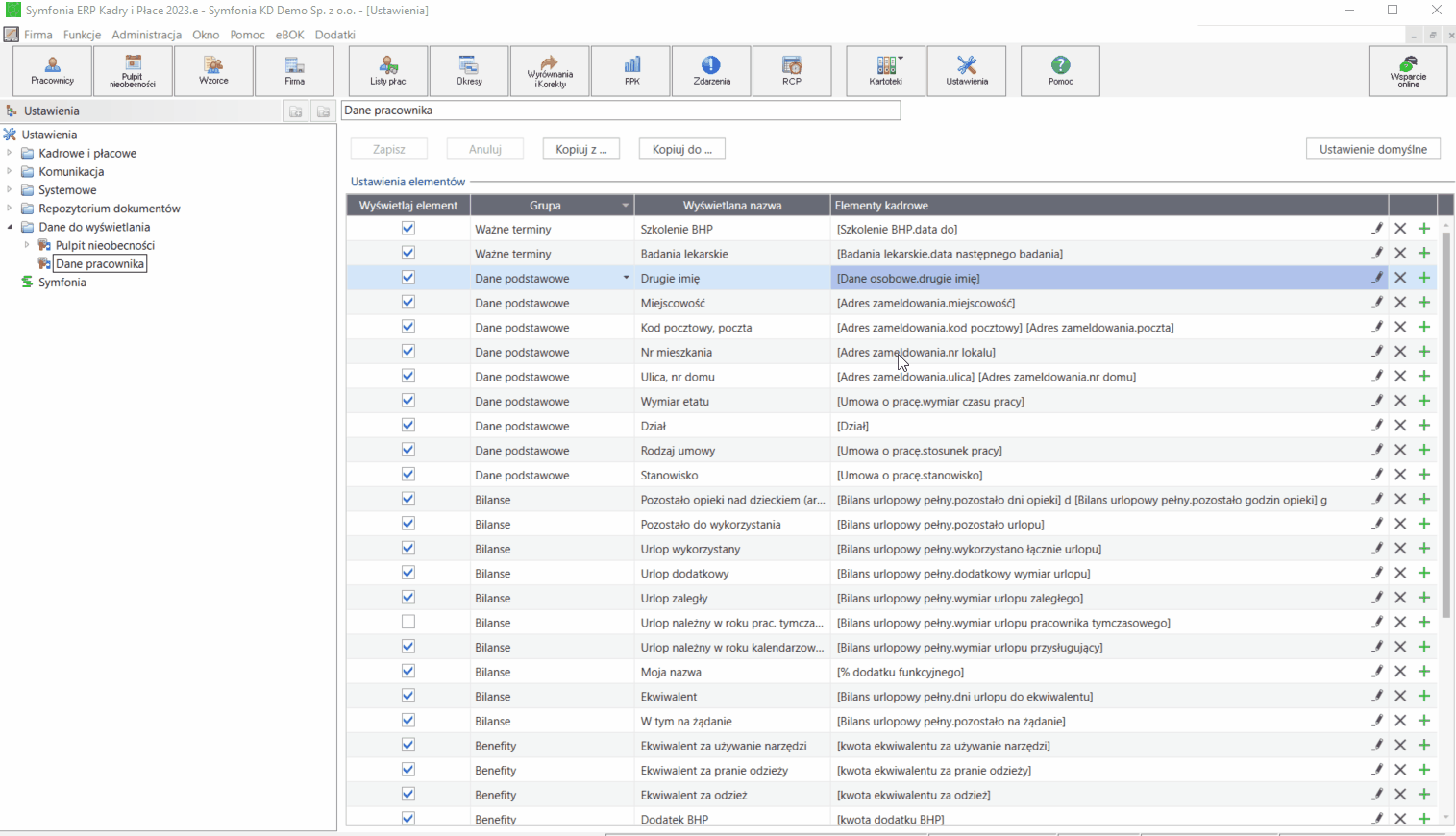Enable display for Urlop należny w roku prac. tymcza...
Screen dimensions: 1456x836
point(408,622)
